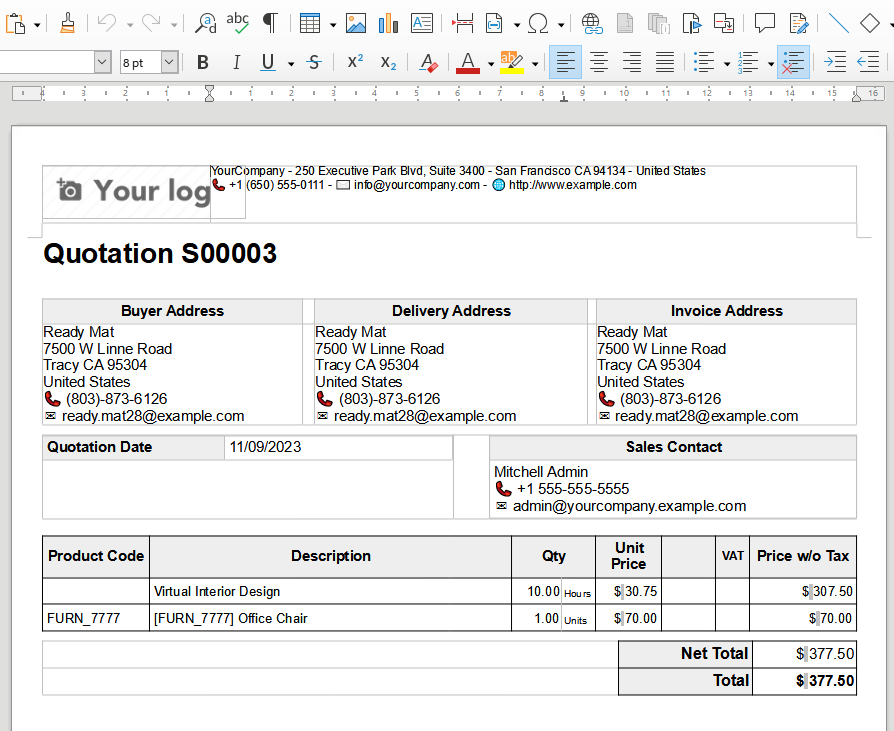Apply the red font color

point(468,62)
